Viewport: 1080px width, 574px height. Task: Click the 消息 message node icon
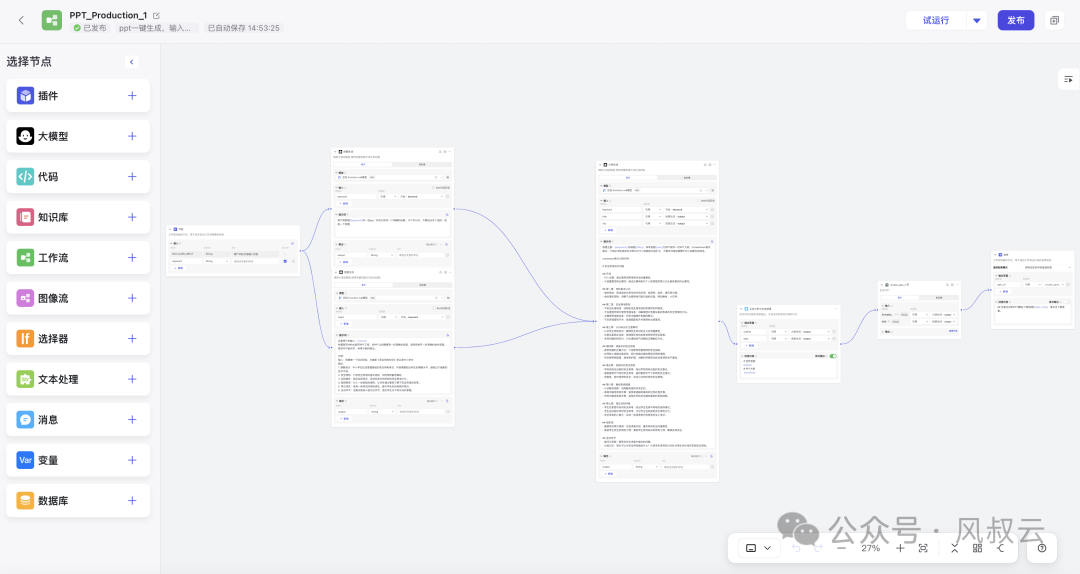pyautogui.click(x=25, y=420)
